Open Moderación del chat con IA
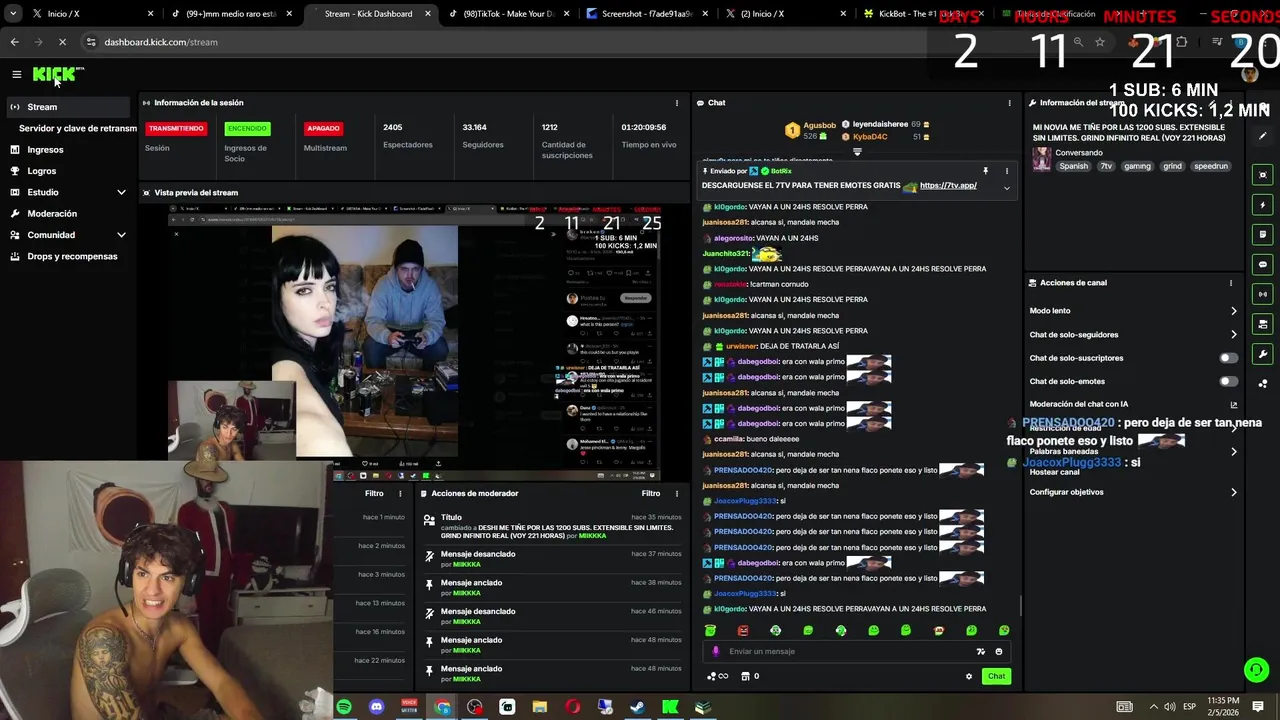 point(1133,404)
